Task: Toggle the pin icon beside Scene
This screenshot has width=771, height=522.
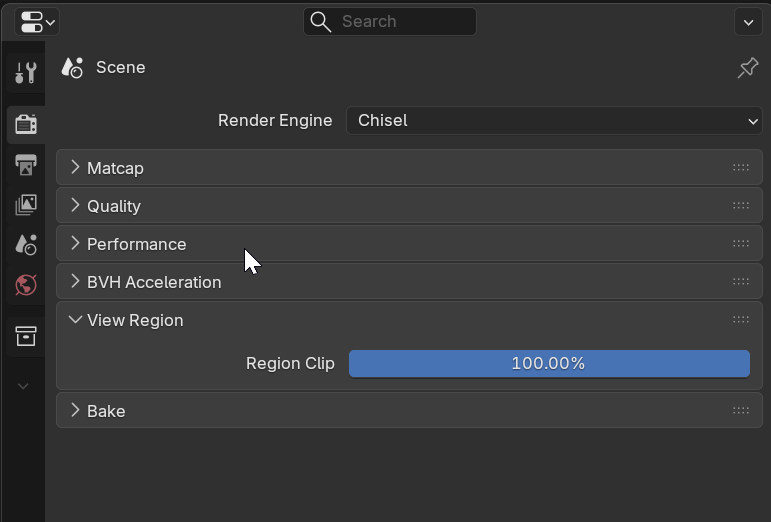Action: pos(747,68)
